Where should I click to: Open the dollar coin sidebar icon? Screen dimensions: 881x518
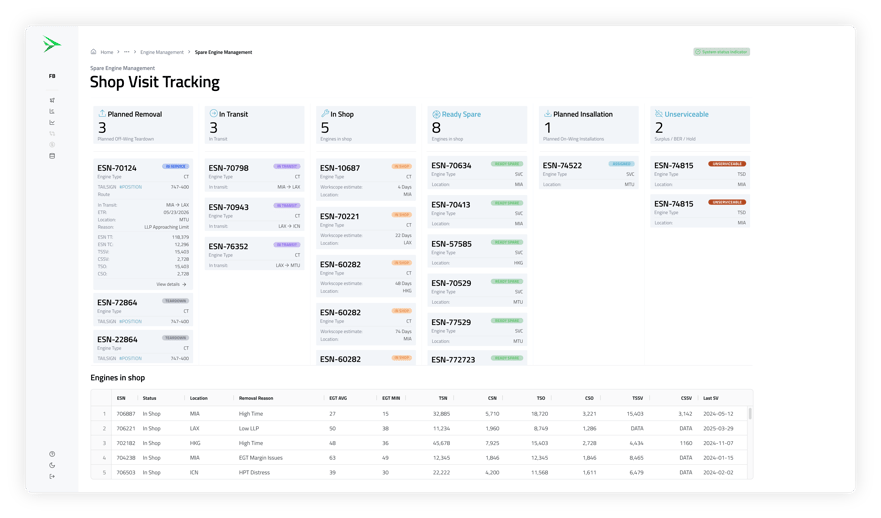coord(52,145)
